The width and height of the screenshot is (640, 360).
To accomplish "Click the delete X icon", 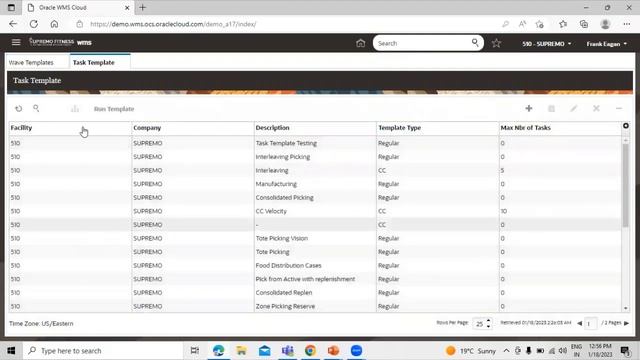I will 596,109.
